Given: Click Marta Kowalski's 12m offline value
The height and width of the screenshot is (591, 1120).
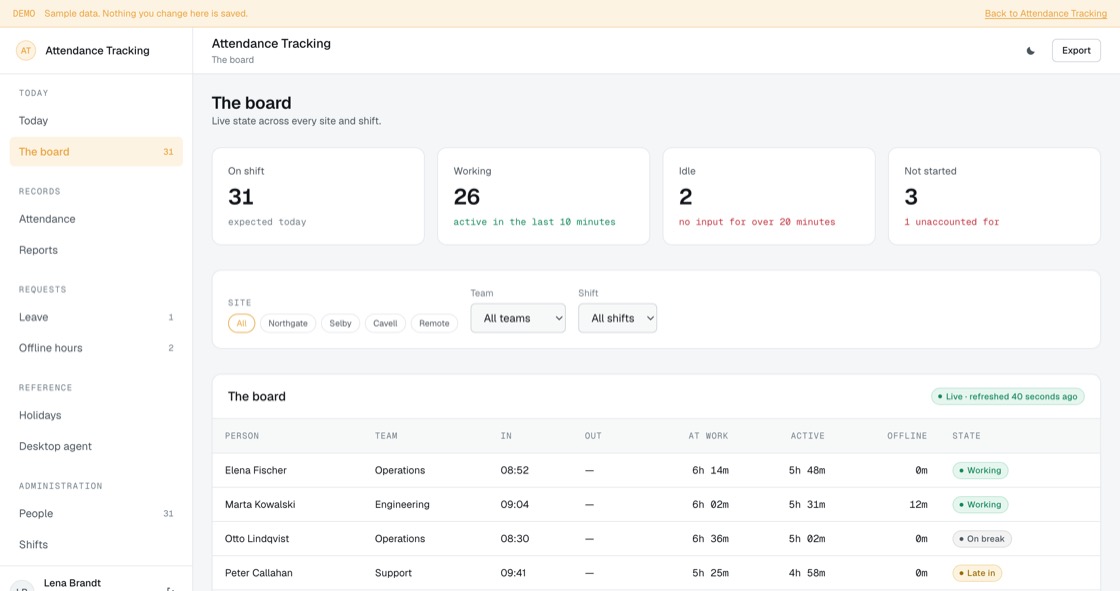Looking at the screenshot, I should [x=919, y=505].
